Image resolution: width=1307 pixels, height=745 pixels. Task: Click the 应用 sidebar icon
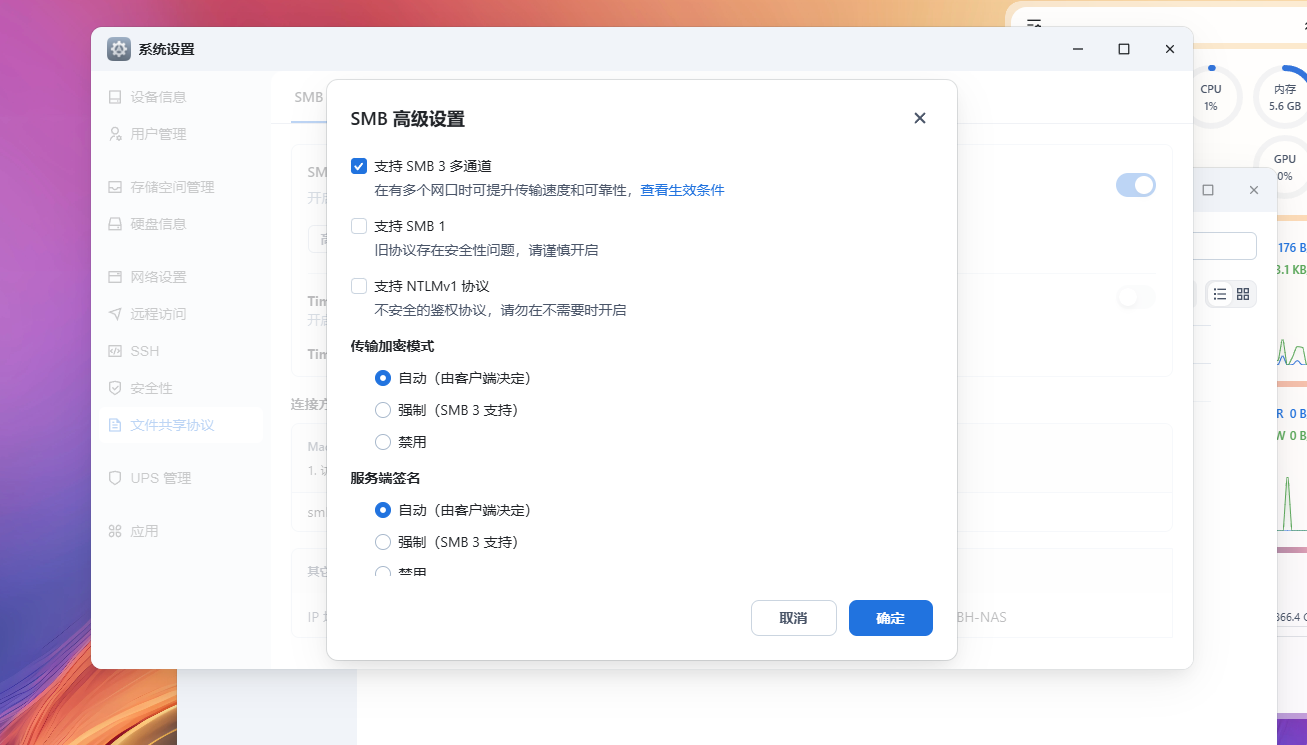coord(115,531)
